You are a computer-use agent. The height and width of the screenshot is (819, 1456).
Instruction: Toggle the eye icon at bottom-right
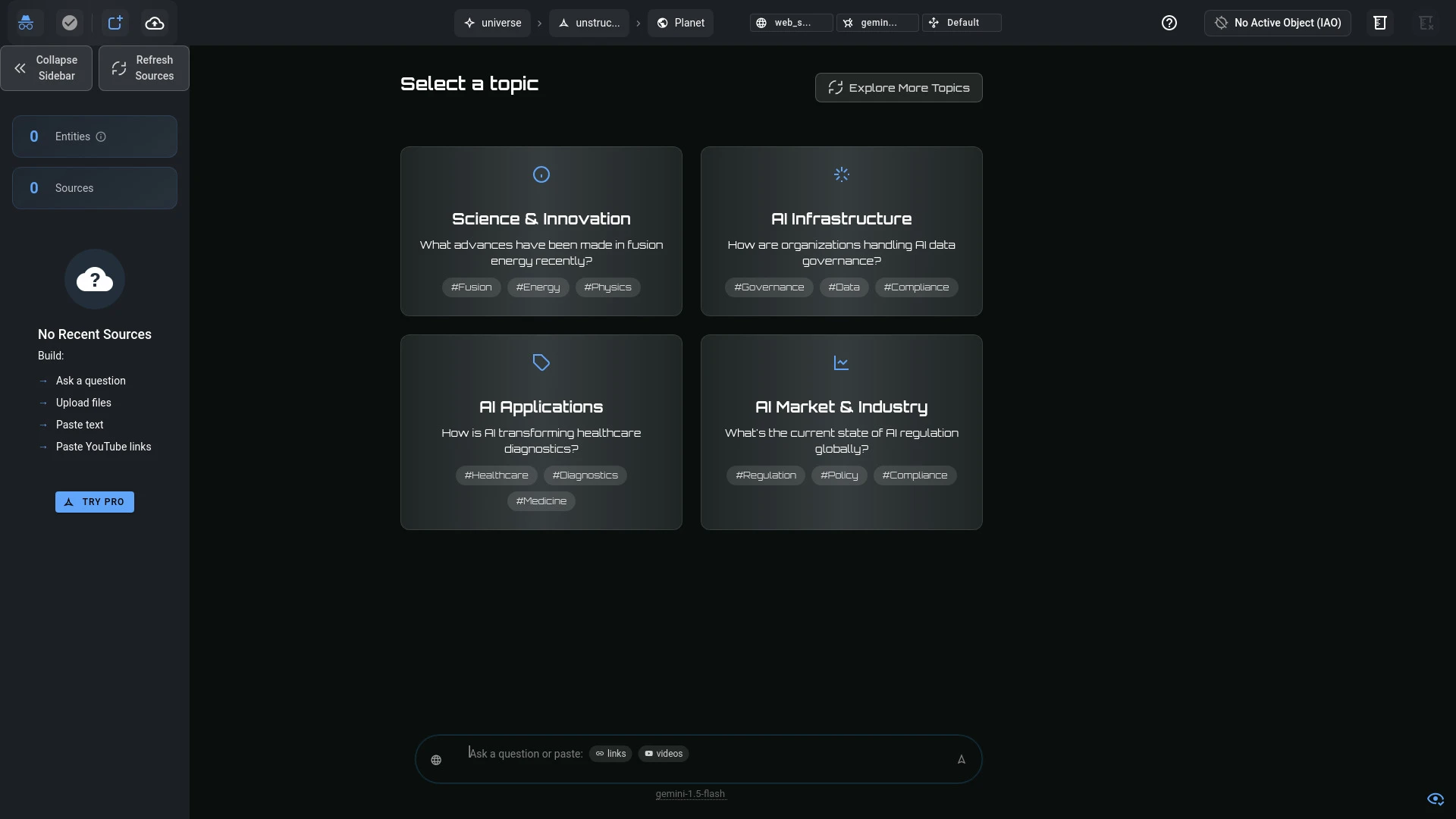tap(1435, 799)
